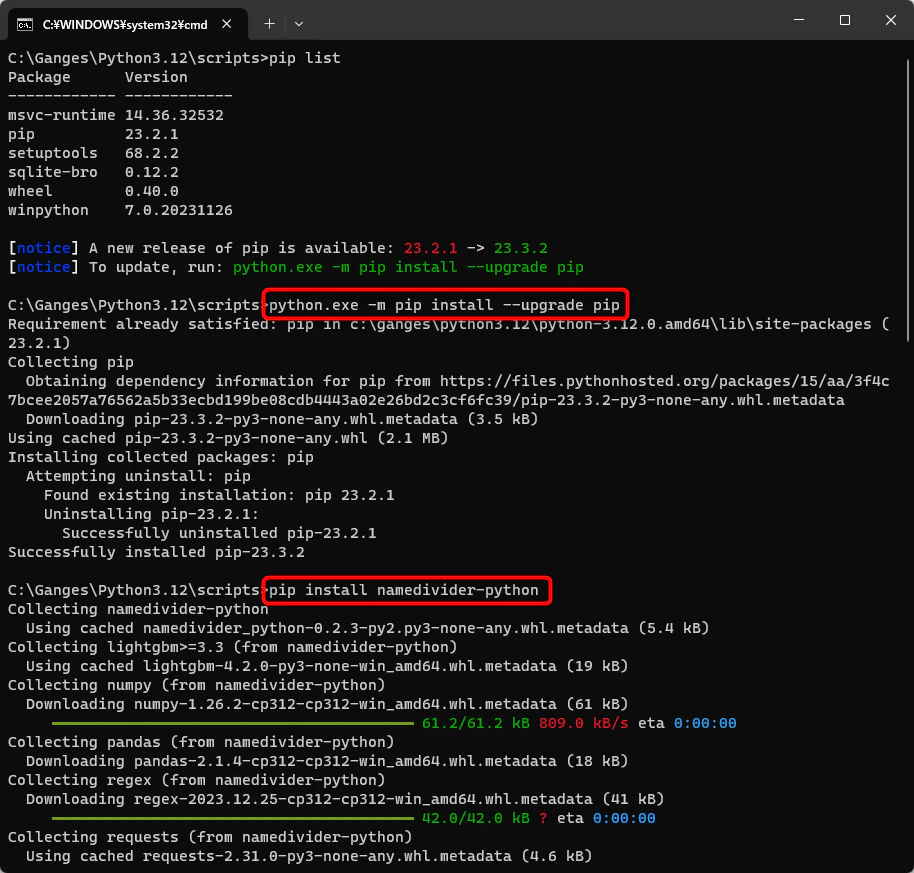Image resolution: width=914 pixels, height=873 pixels.
Task: Click the msvc-runtime 14.36.32532 row
Action: pos(115,115)
